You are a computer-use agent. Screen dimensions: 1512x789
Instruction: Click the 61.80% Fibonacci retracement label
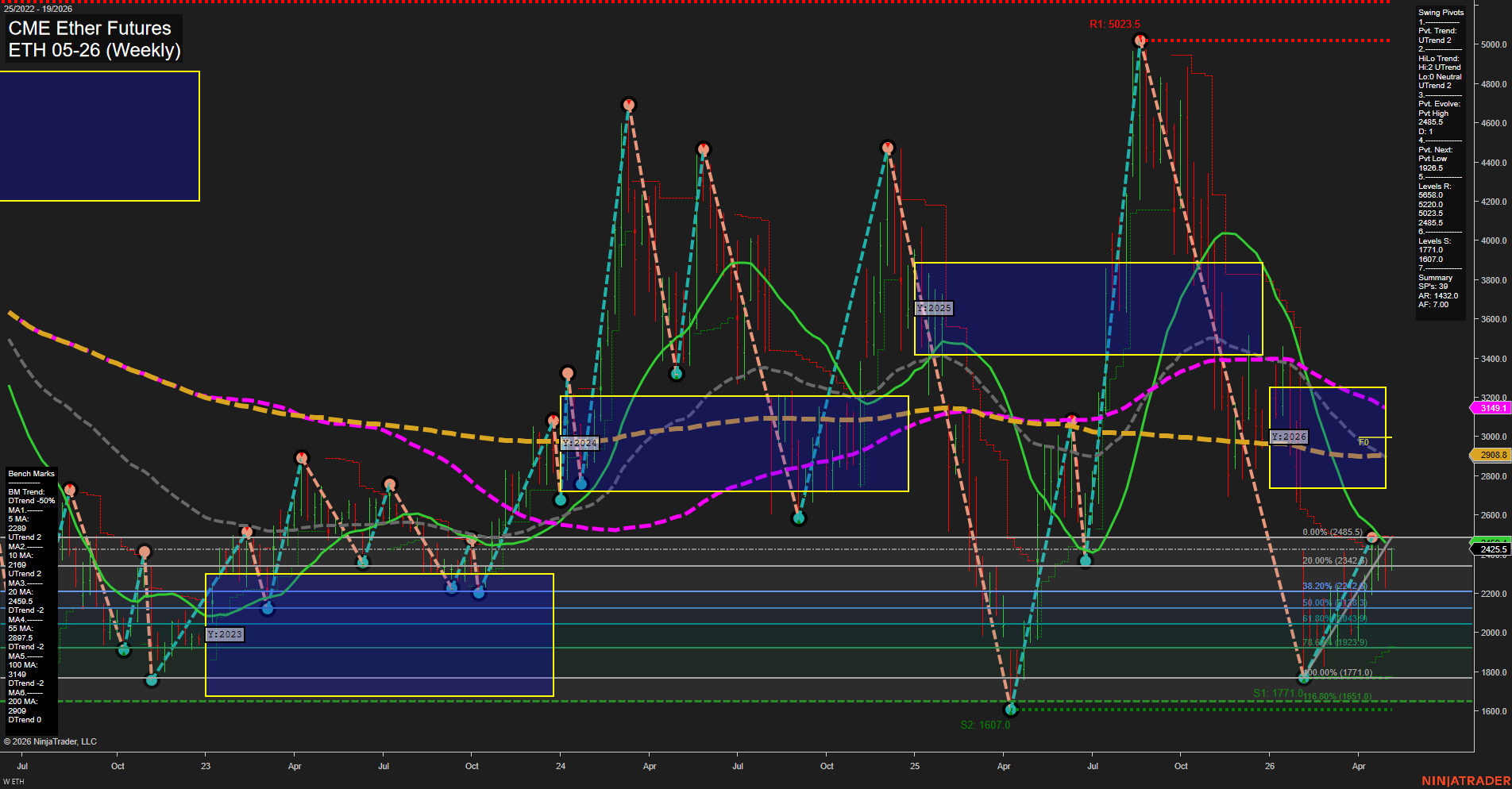pyautogui.click(x=1334, y=618)
